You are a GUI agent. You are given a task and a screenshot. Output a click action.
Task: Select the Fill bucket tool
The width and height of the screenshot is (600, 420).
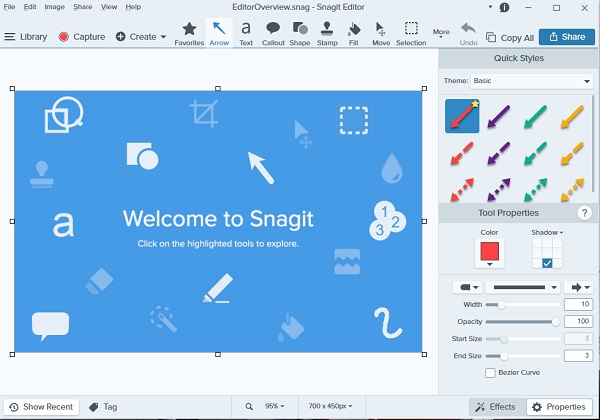tap(354, 33)
